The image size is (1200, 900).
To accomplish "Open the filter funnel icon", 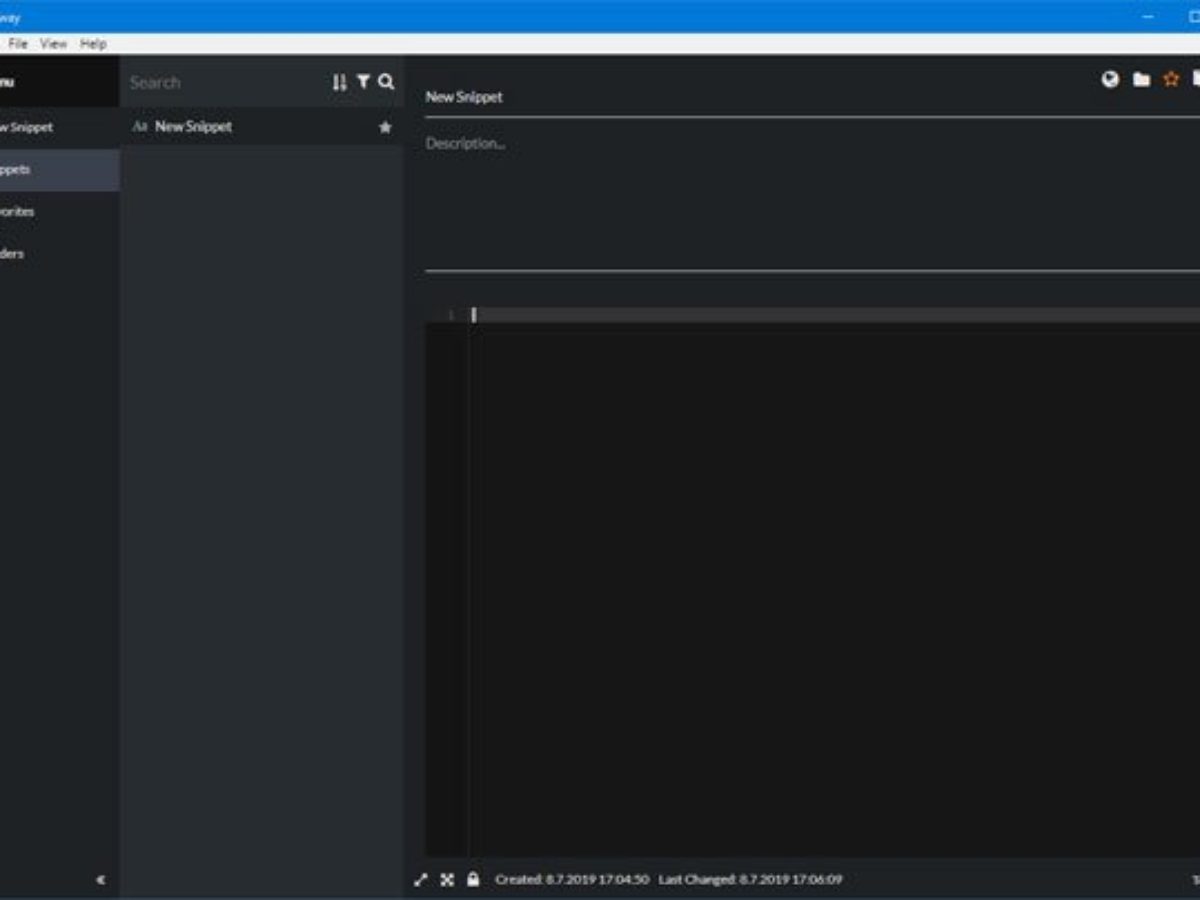I will [x=364, y=82].
